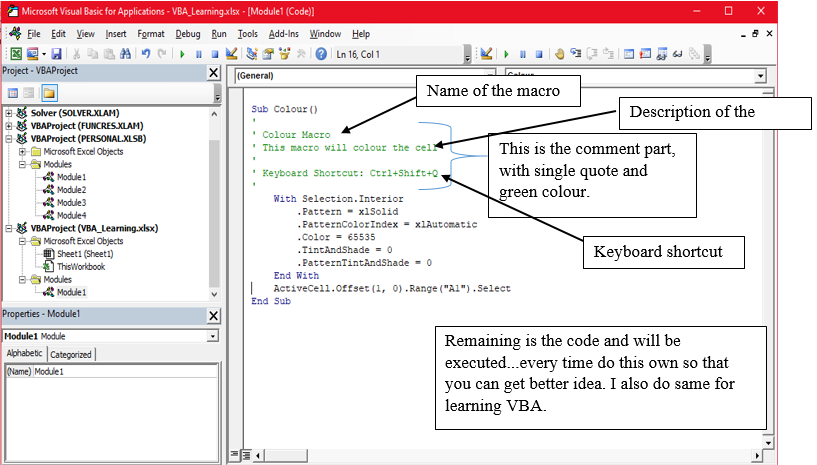817x465 pixels.
Task: Open the File menu
Action: point(34,34)
